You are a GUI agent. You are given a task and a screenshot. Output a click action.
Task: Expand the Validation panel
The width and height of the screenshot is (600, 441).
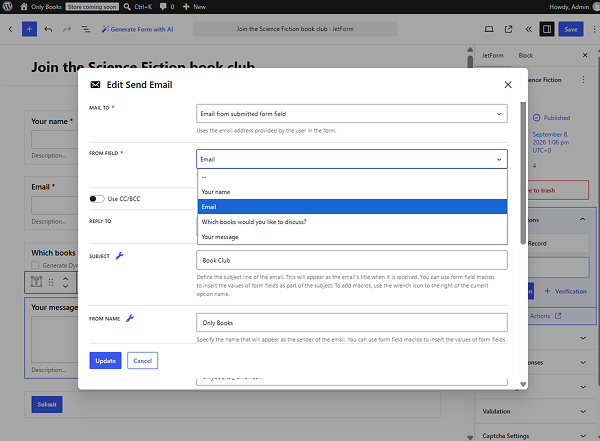coord(535,412)
